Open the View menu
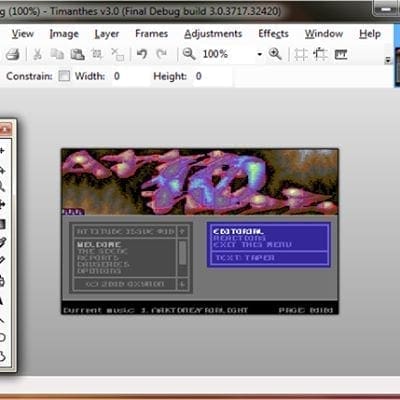 pyautogui.click(x=23, y=34)
